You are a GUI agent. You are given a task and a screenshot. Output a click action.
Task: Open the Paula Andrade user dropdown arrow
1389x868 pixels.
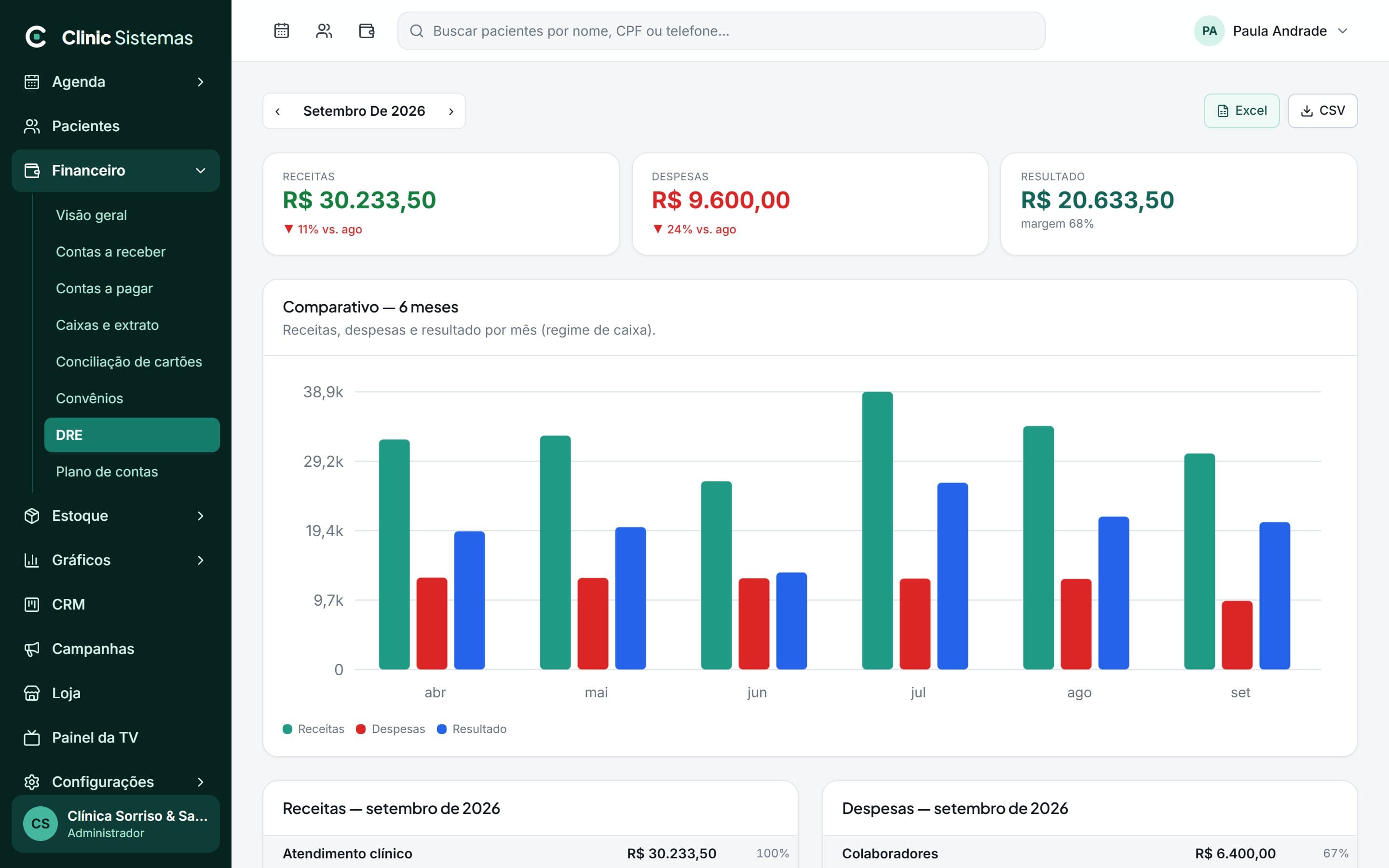[x=1342, y=31]
